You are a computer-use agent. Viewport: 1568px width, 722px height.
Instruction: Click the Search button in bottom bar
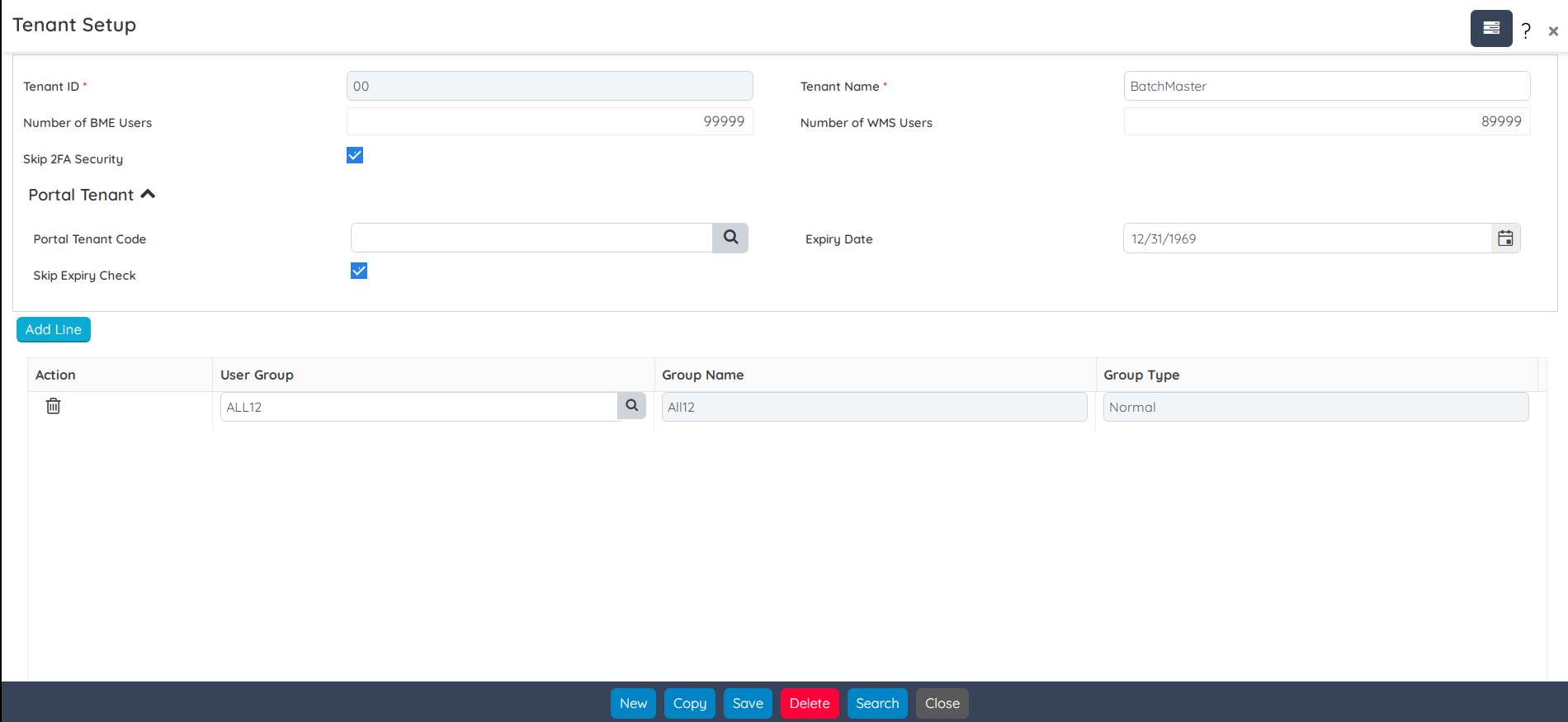(x=876, y=703)
